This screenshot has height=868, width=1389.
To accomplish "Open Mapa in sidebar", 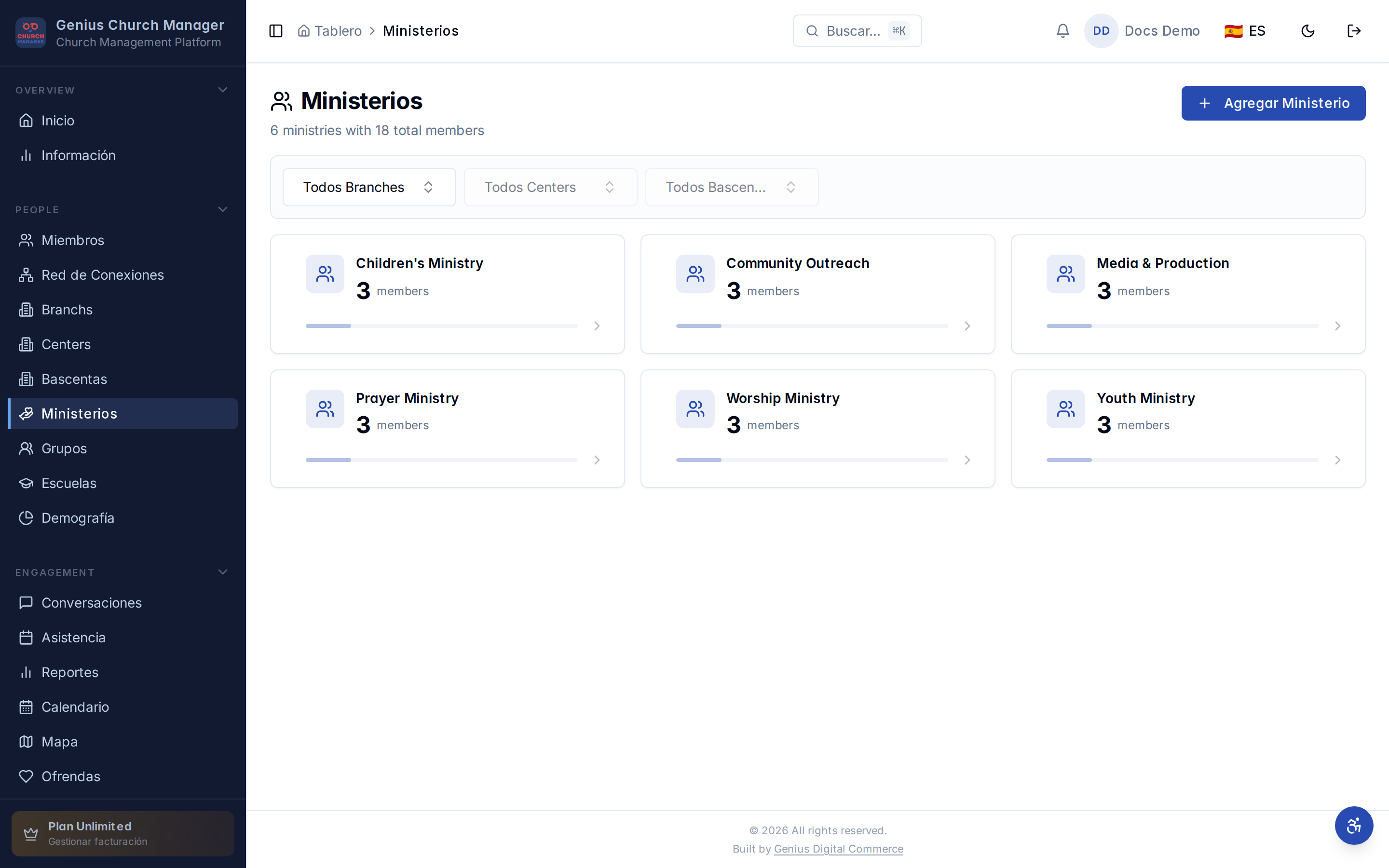I will coord(122,742).
